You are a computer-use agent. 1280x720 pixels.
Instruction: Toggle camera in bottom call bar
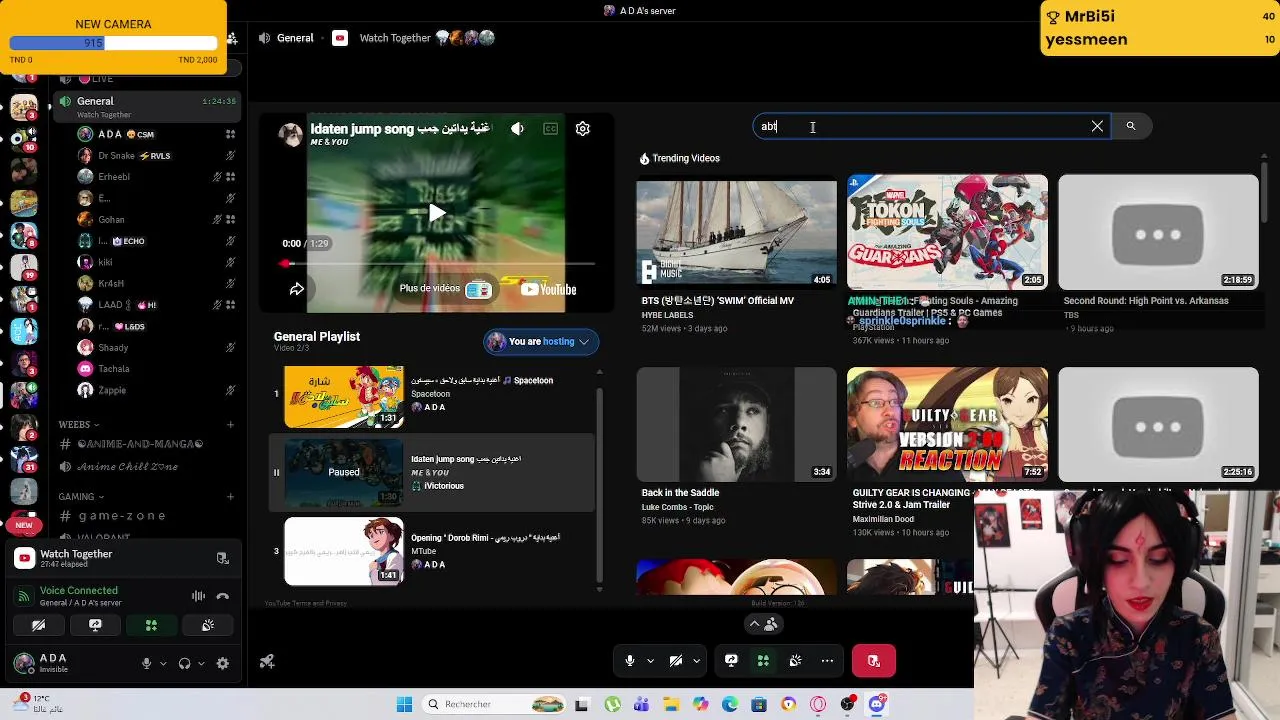[x=676, y=661]
